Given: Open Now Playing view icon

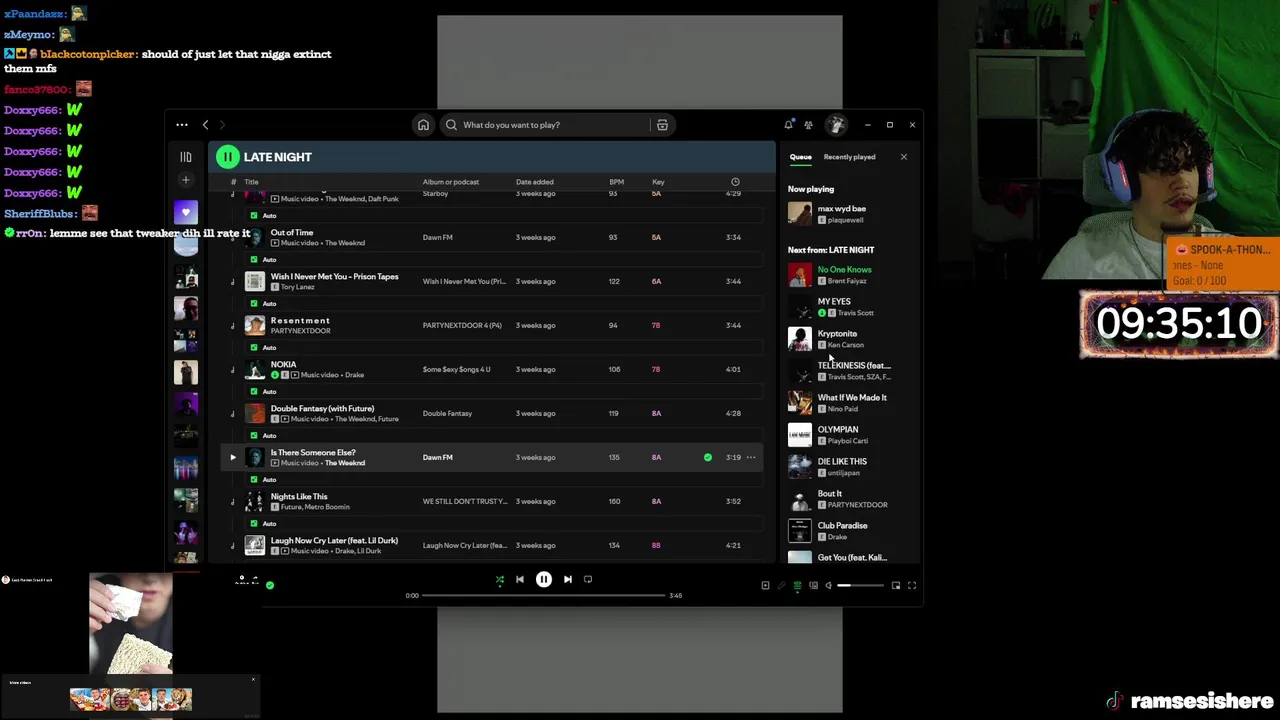Looking at the screenshot, I should point(765,585).
